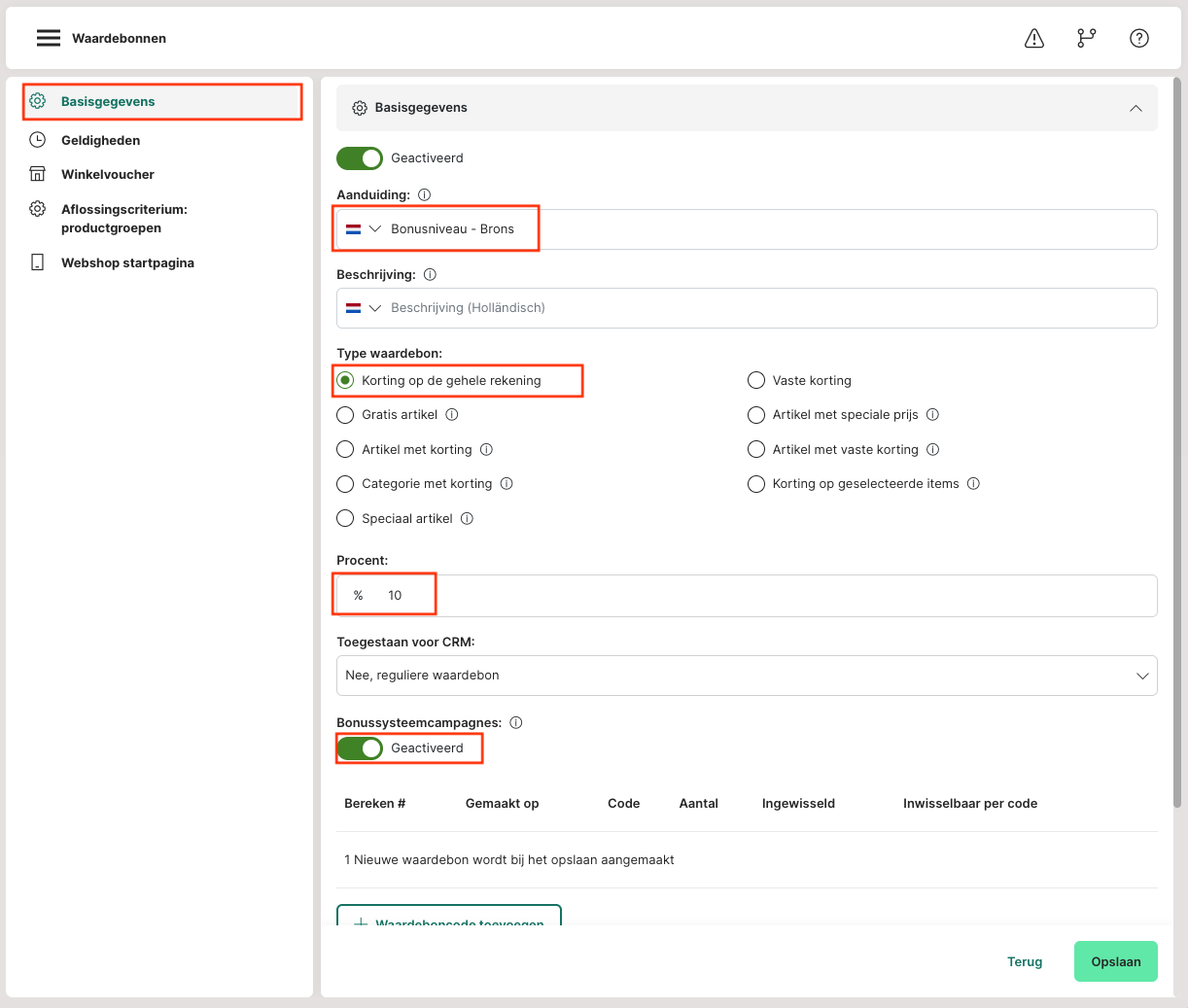Image resolution: width=1188 pixels, height=1008 pixels.
Task: Open the Toegestaan voor CRM dropdown
Action: tap(747, 676)
